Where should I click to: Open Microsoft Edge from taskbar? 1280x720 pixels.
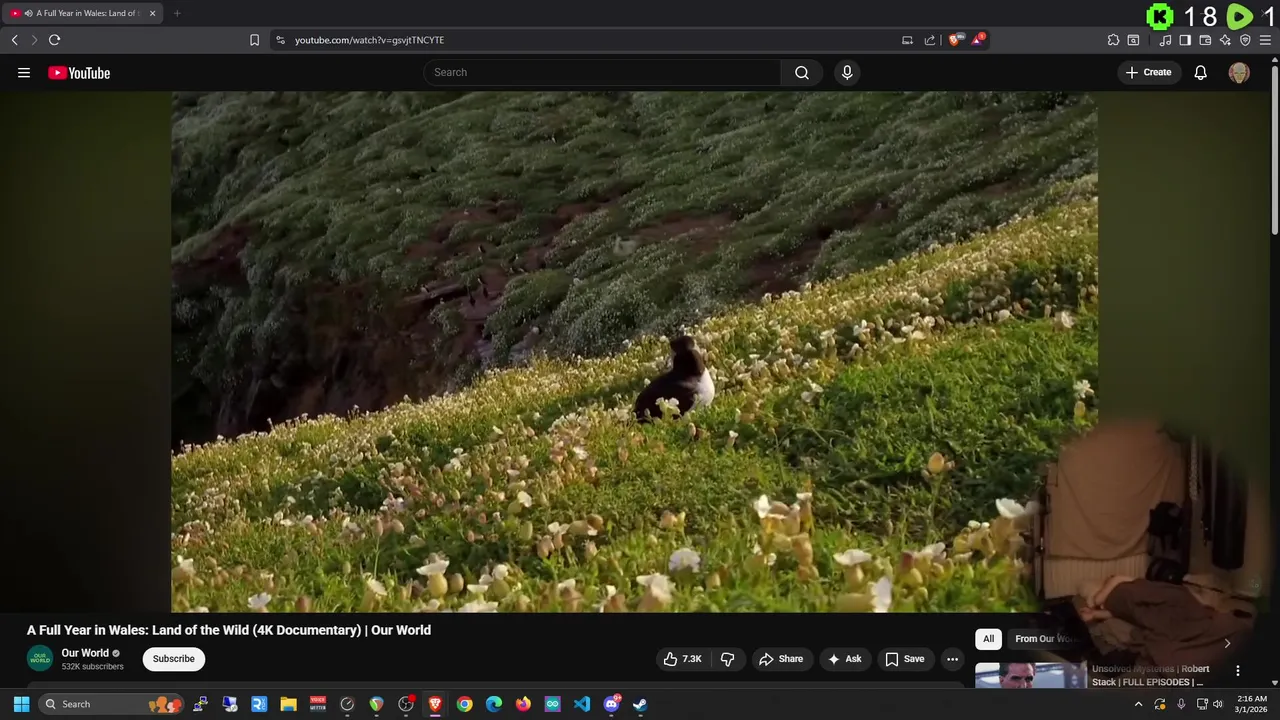coord(494,704)
